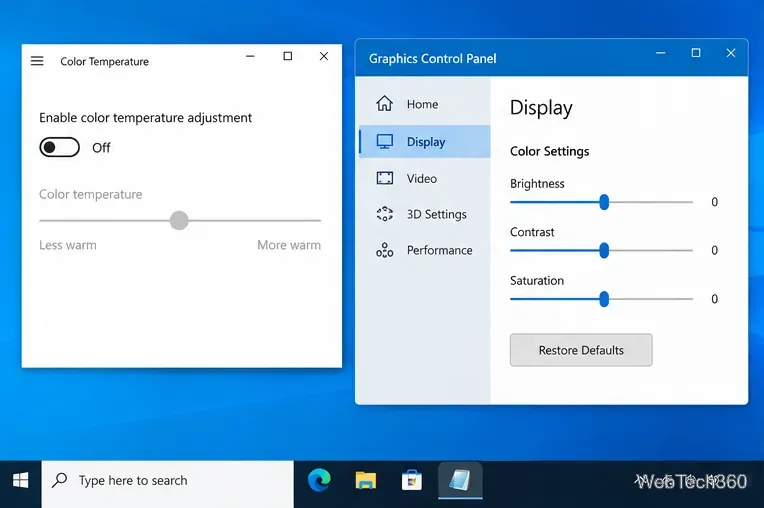Minimize the Graphics Control Panel window
Image resolution: width=764 pixels, height=508 pixels.
pos(661,53)
